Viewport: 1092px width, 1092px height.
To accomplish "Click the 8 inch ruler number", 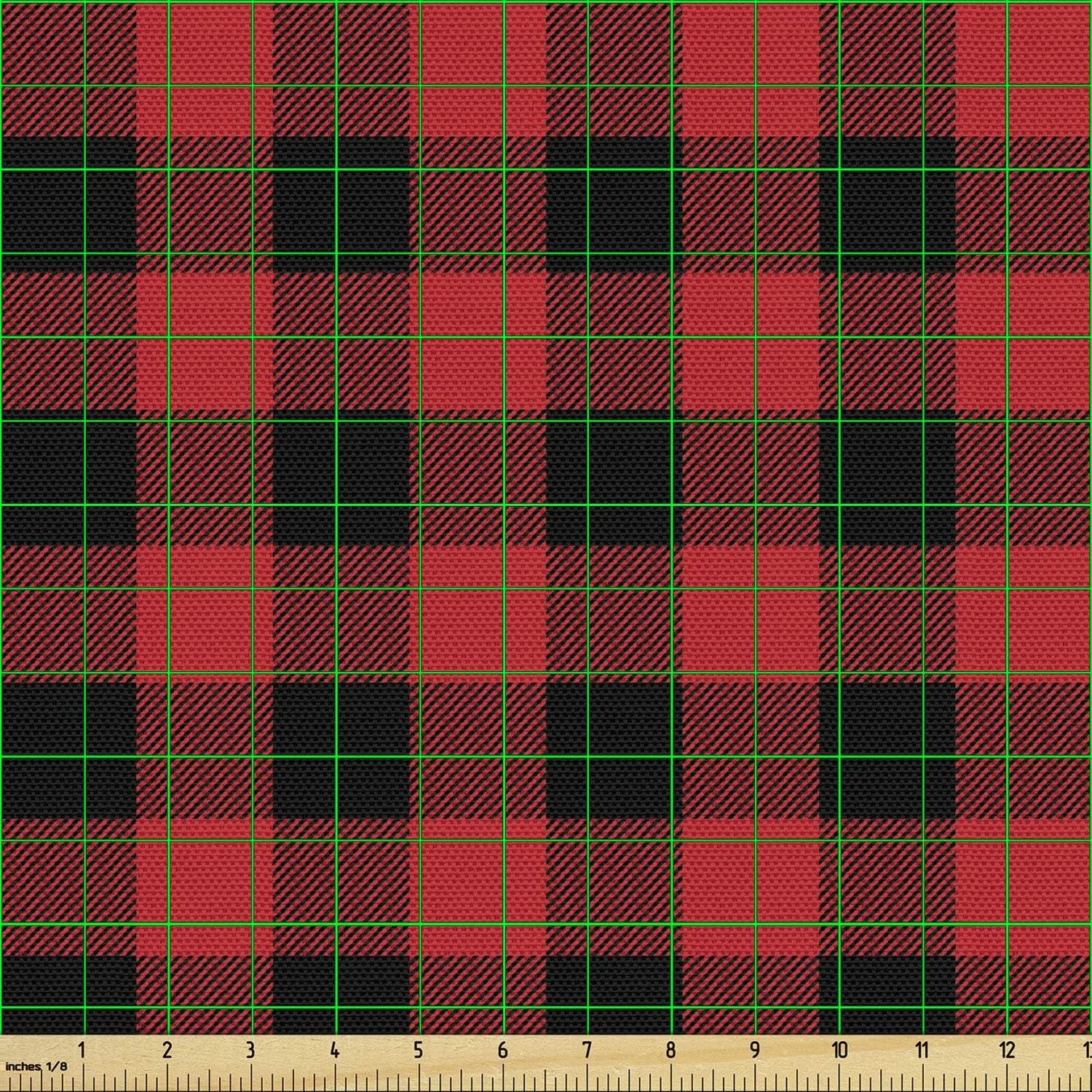I will point(670,1051).
